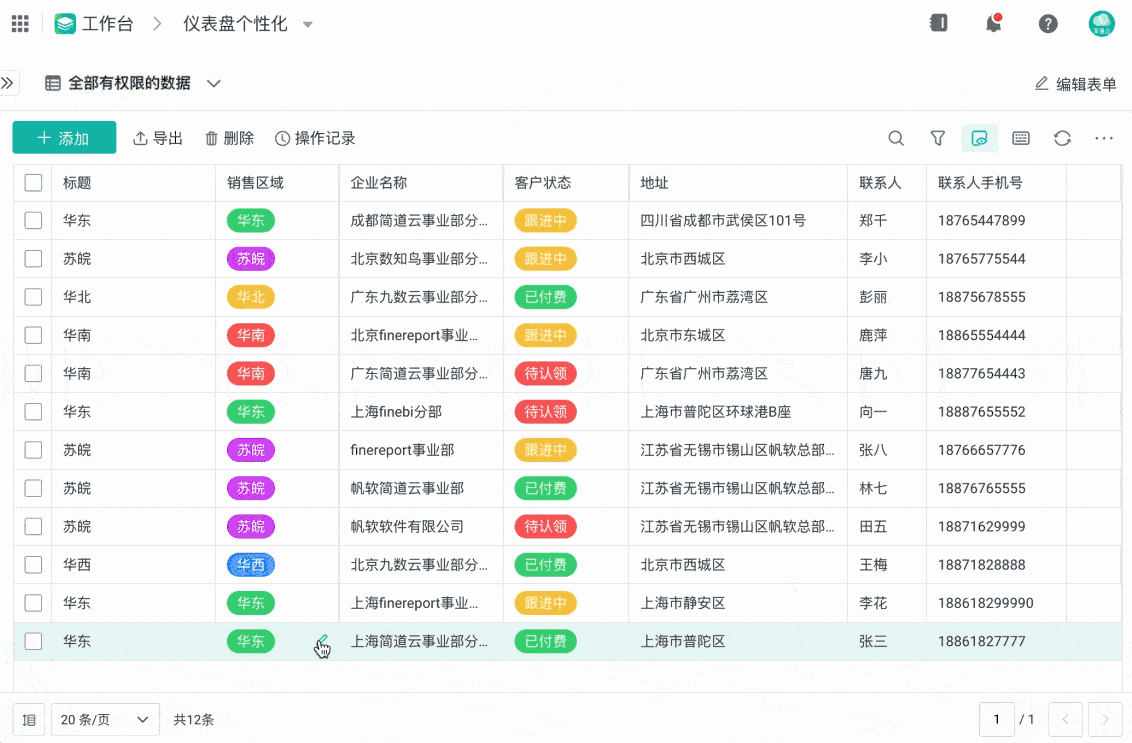Viewport: 1132px width, 743px height.
Task: Open the more options ellipsis icon
Action: coord(1103,138)
